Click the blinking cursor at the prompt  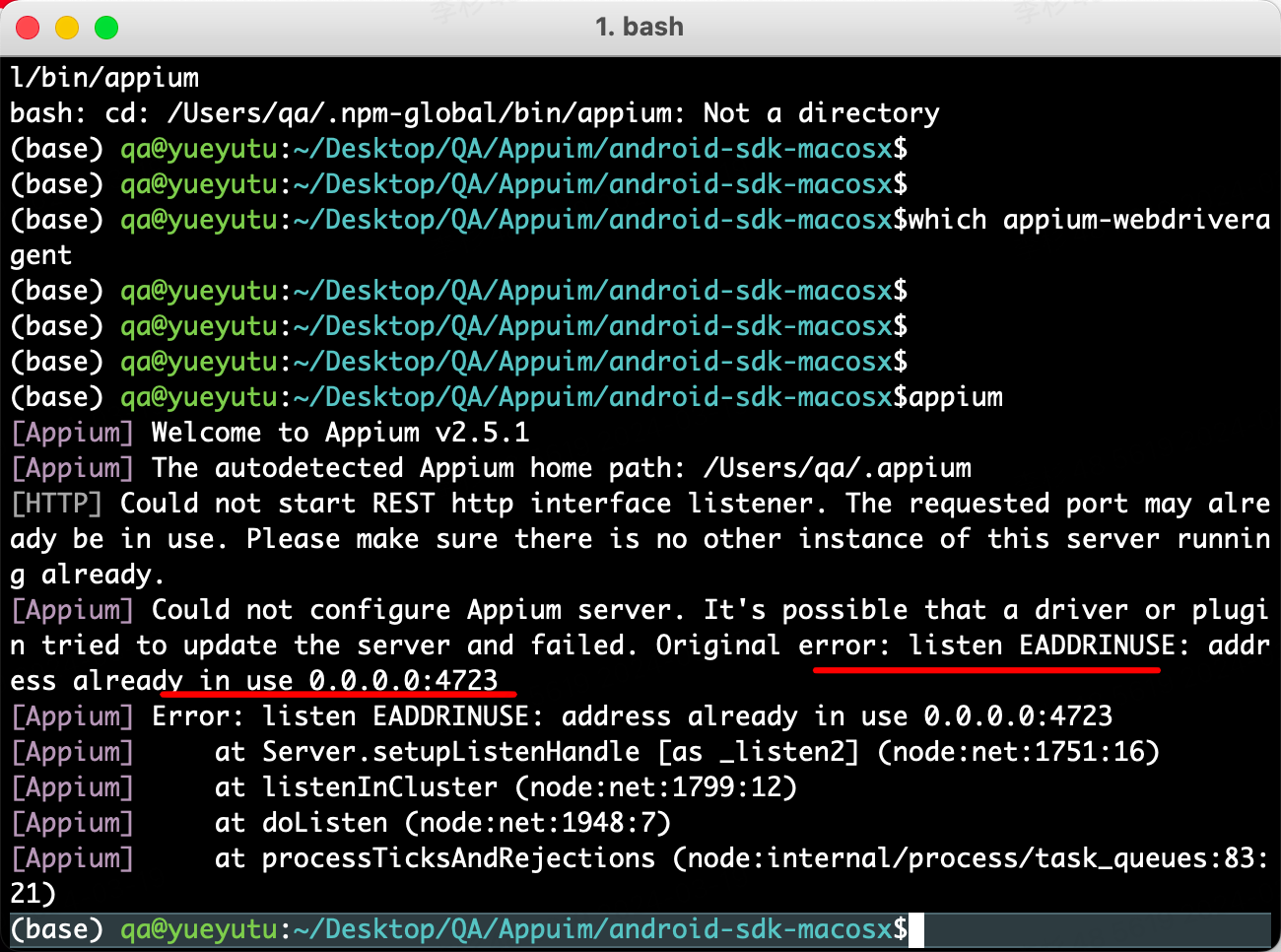pos(918,927)
